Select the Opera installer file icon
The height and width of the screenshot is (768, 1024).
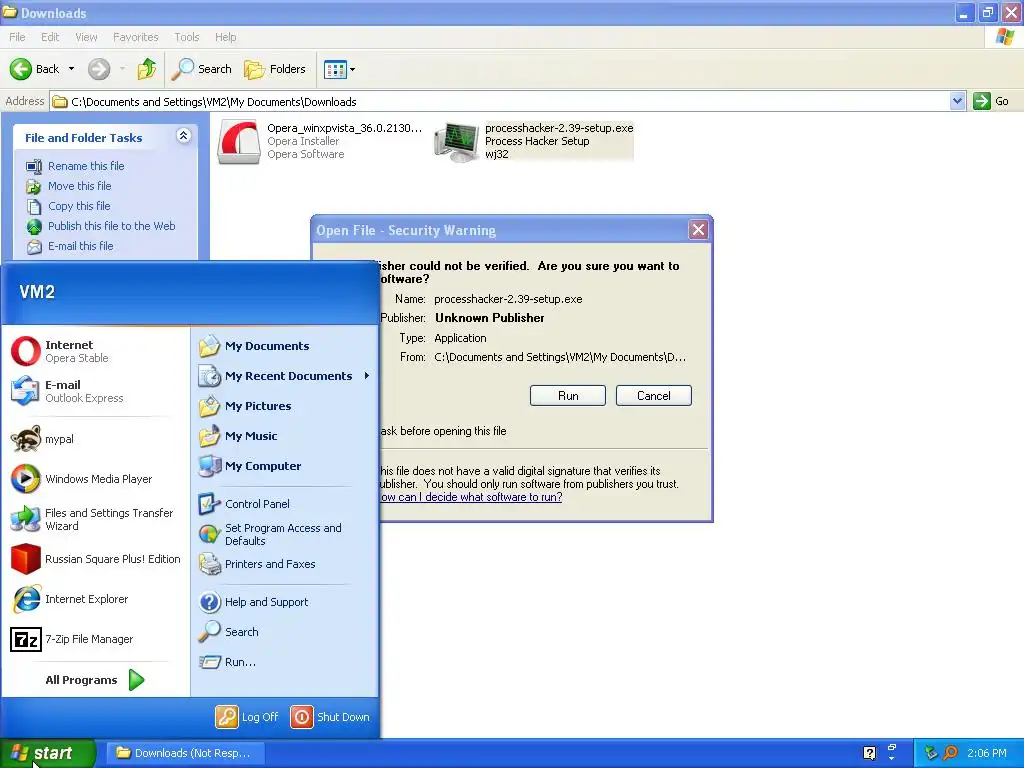[x=238, y=141]
